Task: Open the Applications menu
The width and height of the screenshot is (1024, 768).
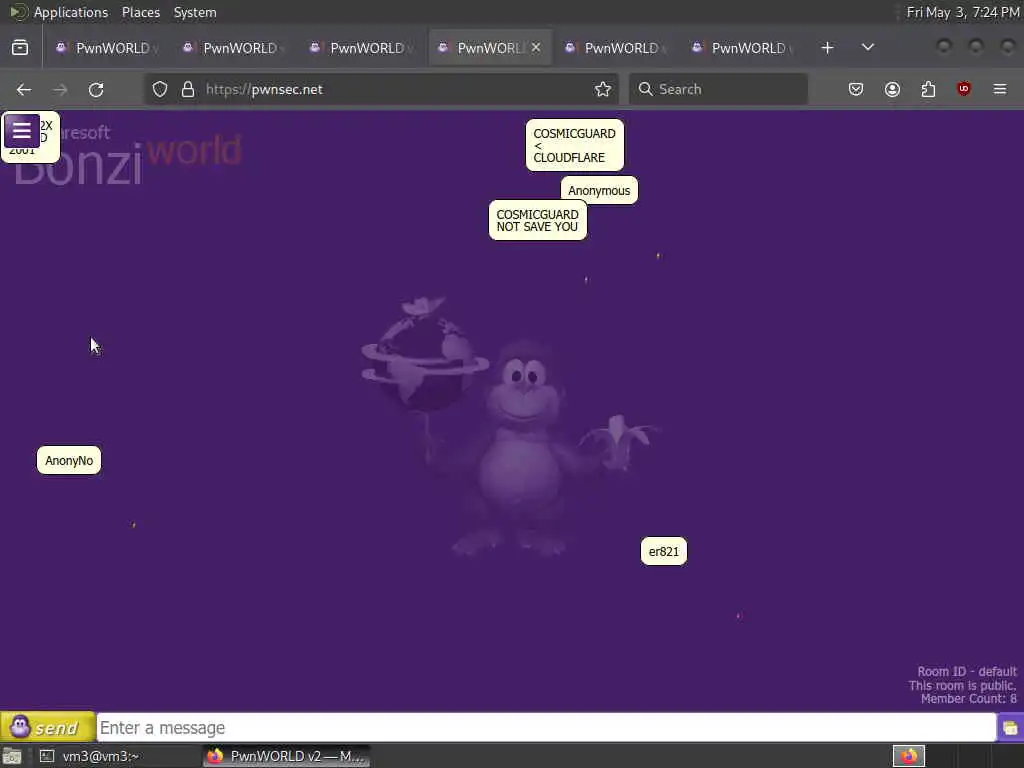Action: (71, 12)
